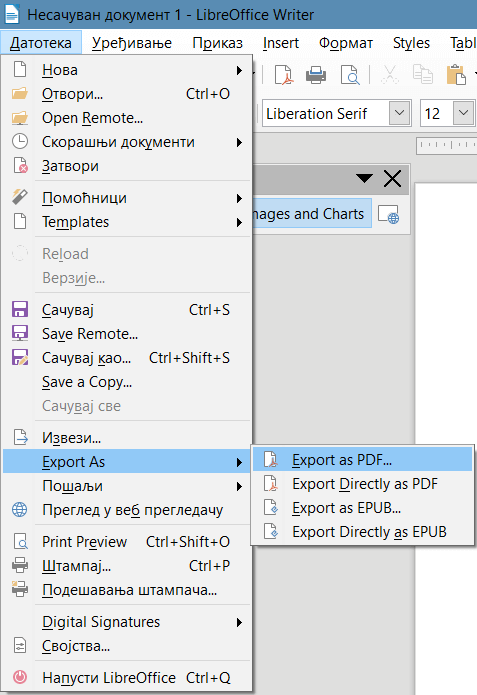Click the Print Preview toolbar icon
This screenshot has width=477, height=695.
click(350, 74)
